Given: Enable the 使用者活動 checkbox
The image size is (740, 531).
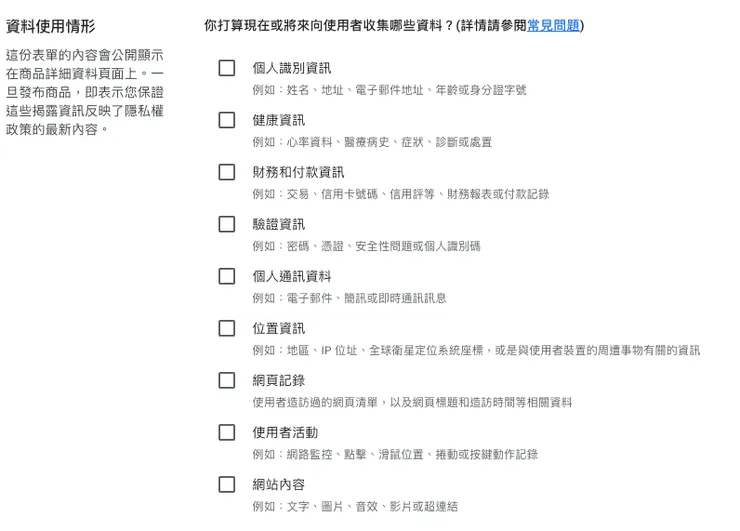Looking at the screenshot, I should coord(227,432).
